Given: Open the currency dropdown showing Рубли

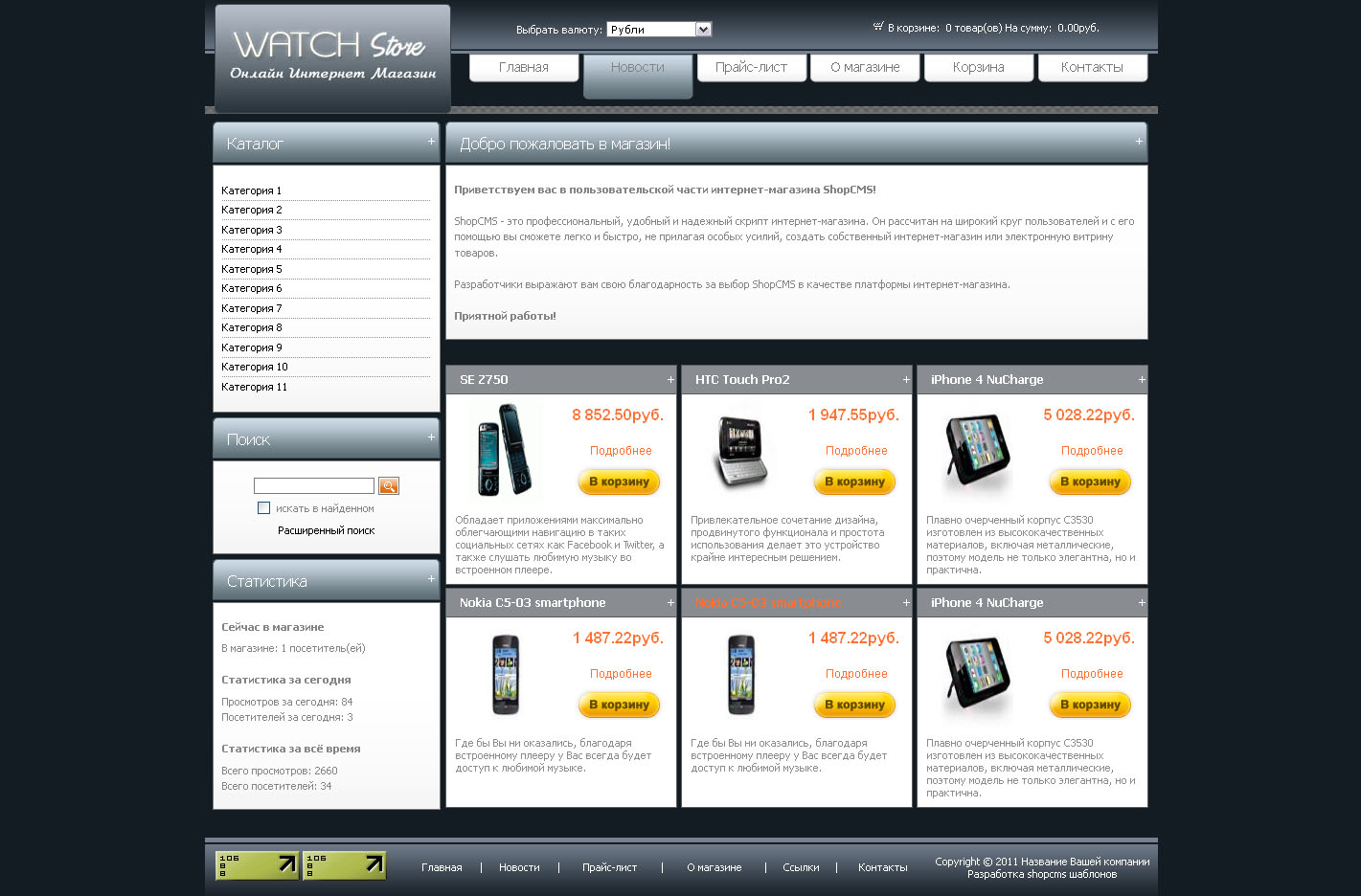Looking at the screenshot, I should point(659,30).
